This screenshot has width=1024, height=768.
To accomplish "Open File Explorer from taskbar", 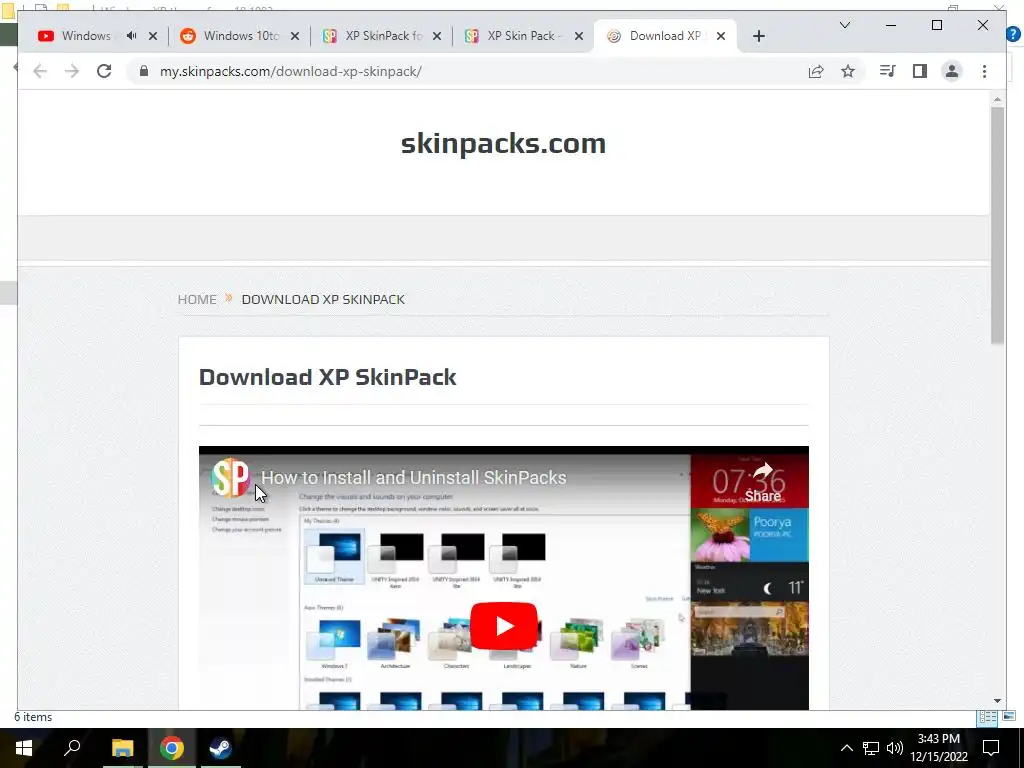I will click(122, 748).
